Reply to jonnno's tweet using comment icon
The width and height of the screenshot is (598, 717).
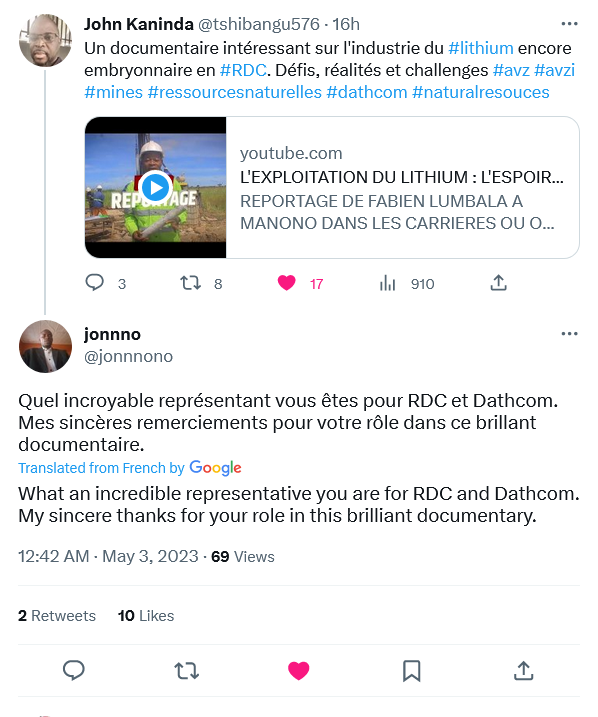click(74, 671)
